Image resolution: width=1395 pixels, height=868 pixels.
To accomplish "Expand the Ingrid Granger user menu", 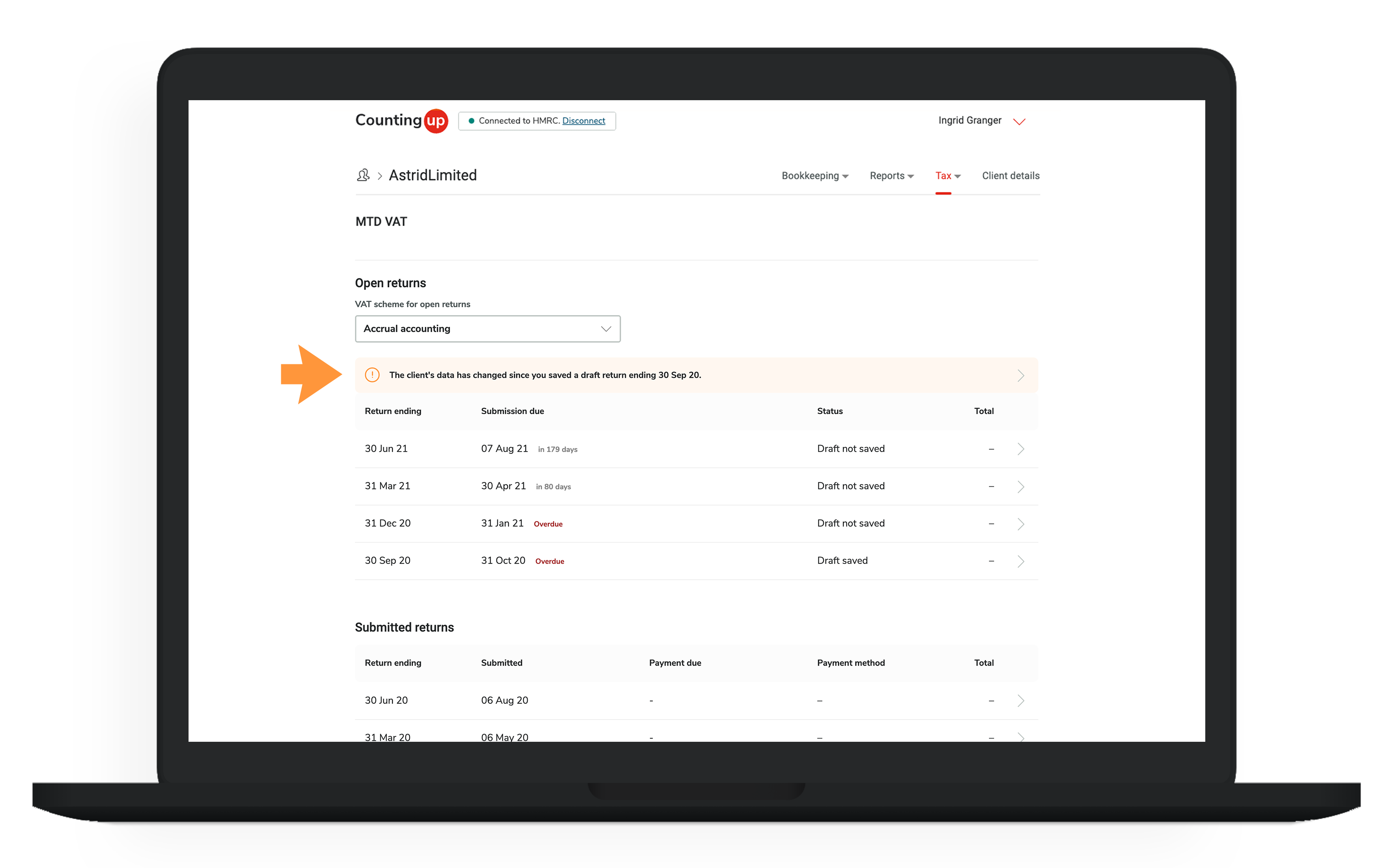I will [x=1019, y=121].
